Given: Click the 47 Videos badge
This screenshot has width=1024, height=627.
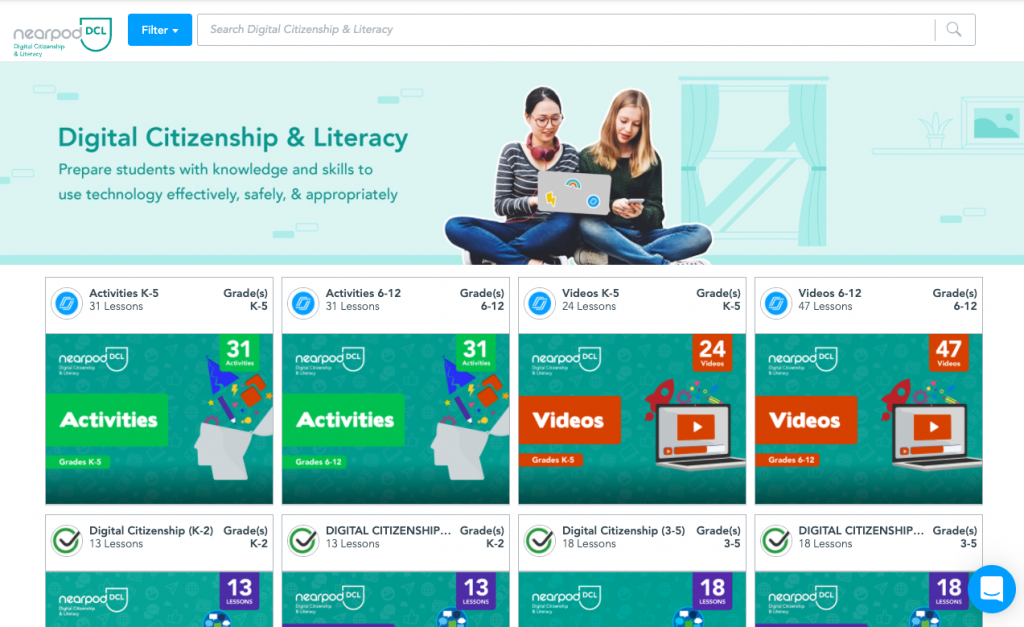Looking at the screenshot, I should click(948, 352).
